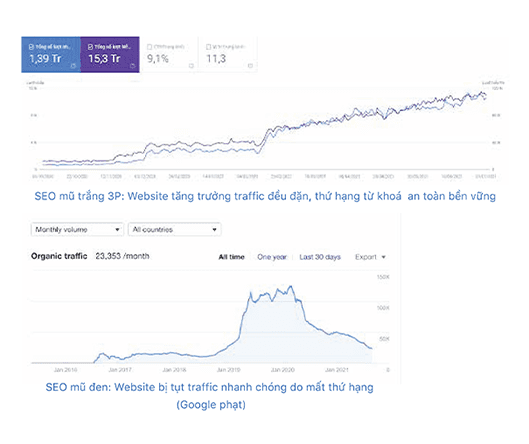The image size is (529, 444).
Task: Show the Last 30 days range
Action: click(x=320, y=257)
